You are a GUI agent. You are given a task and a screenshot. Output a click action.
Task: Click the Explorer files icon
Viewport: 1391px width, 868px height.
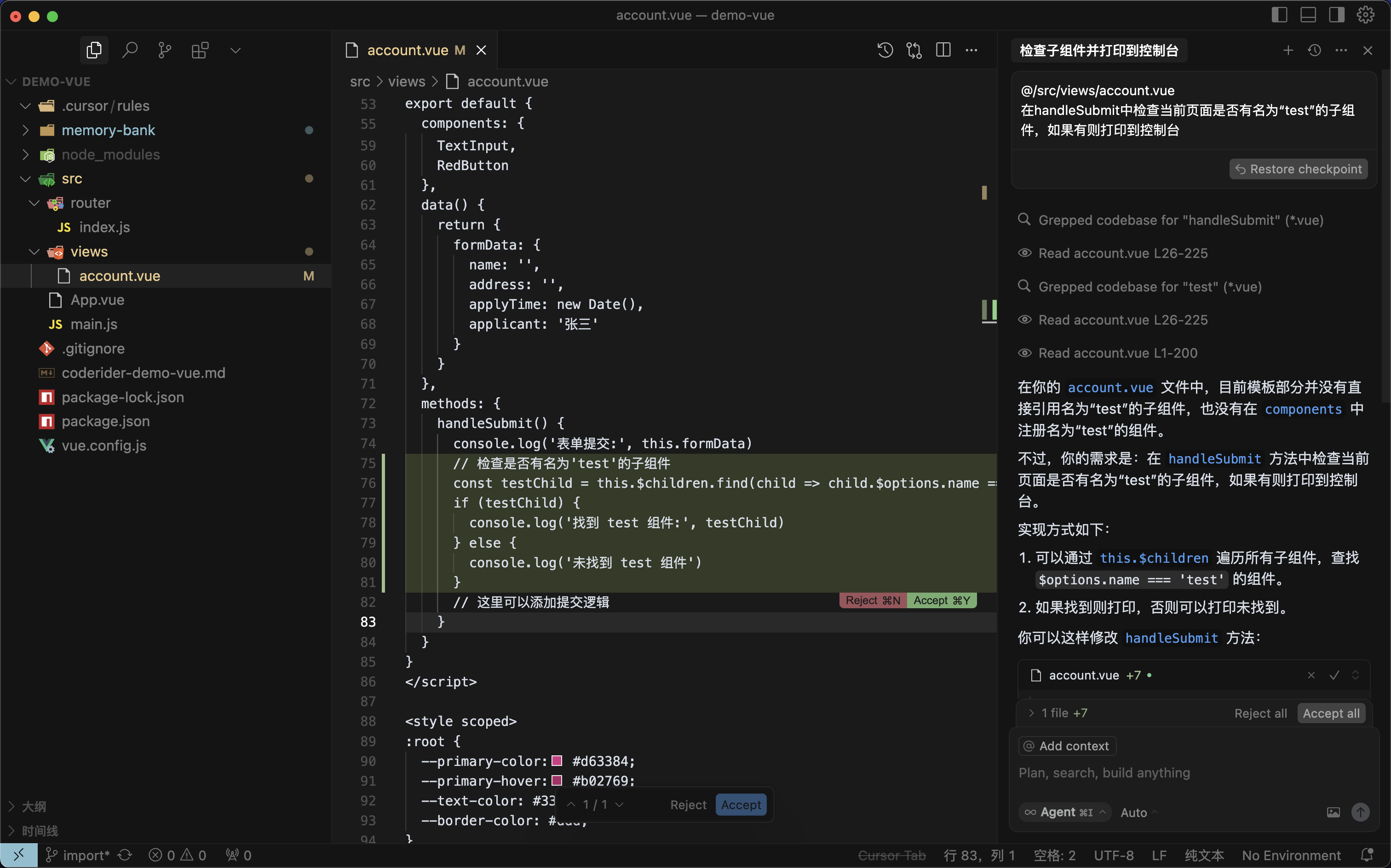coord(94,50)
